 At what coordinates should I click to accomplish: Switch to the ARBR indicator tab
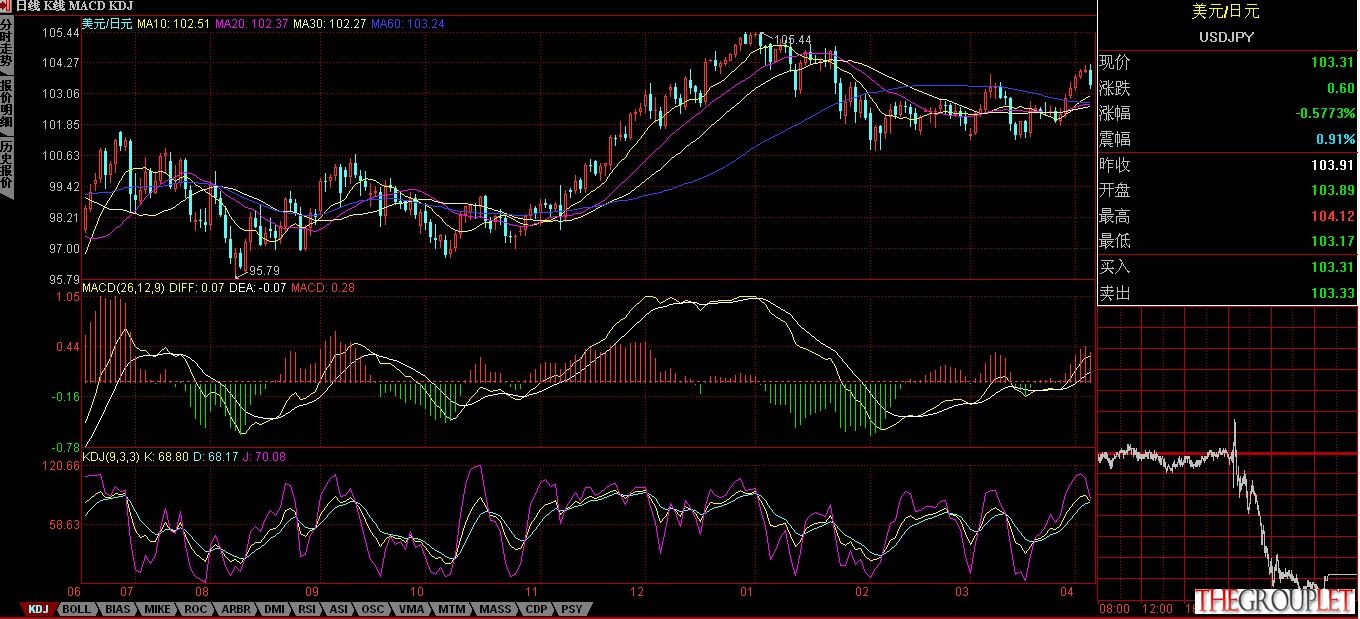pyautogui.click(x=236, y=609)
